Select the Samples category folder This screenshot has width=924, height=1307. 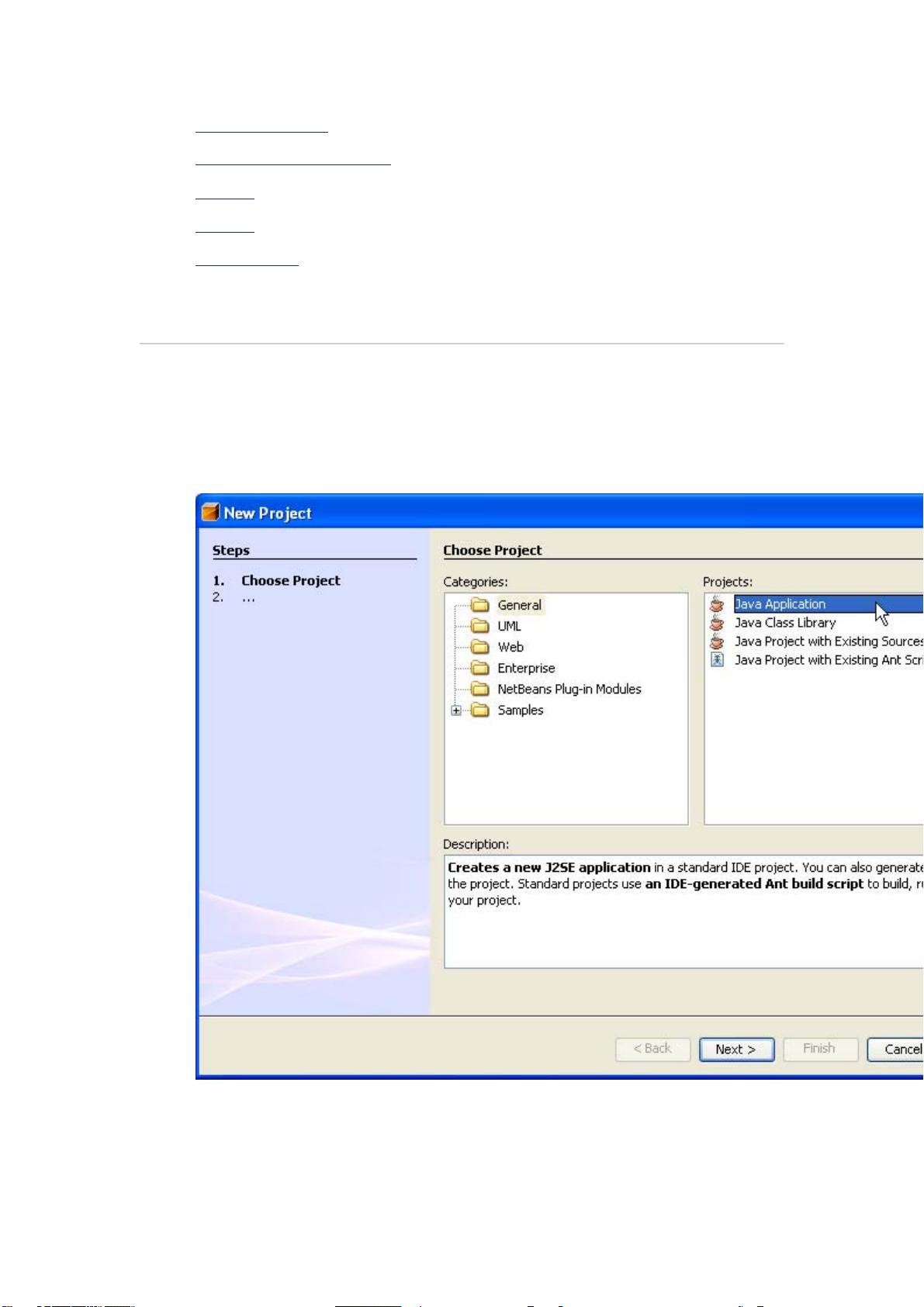click(x=507, y=710)
